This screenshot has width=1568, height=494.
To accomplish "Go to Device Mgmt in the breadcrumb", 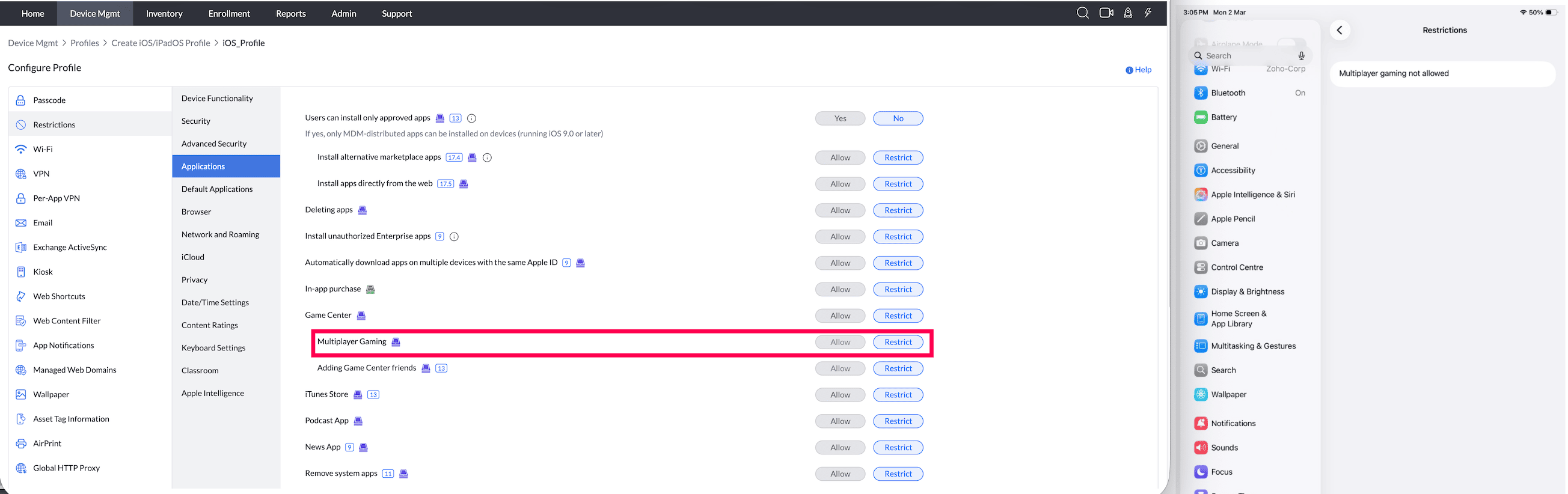I will tap(33, 43).
